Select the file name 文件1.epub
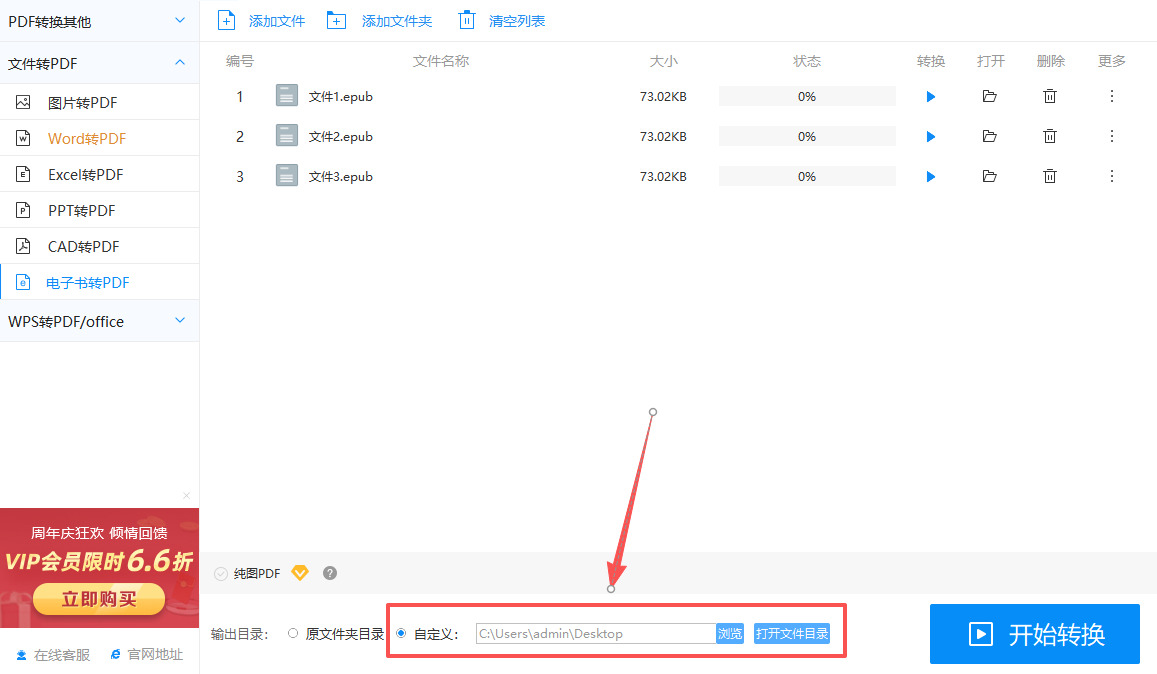Viewport: 1157px width, 674px height. [x=340, y=97]
